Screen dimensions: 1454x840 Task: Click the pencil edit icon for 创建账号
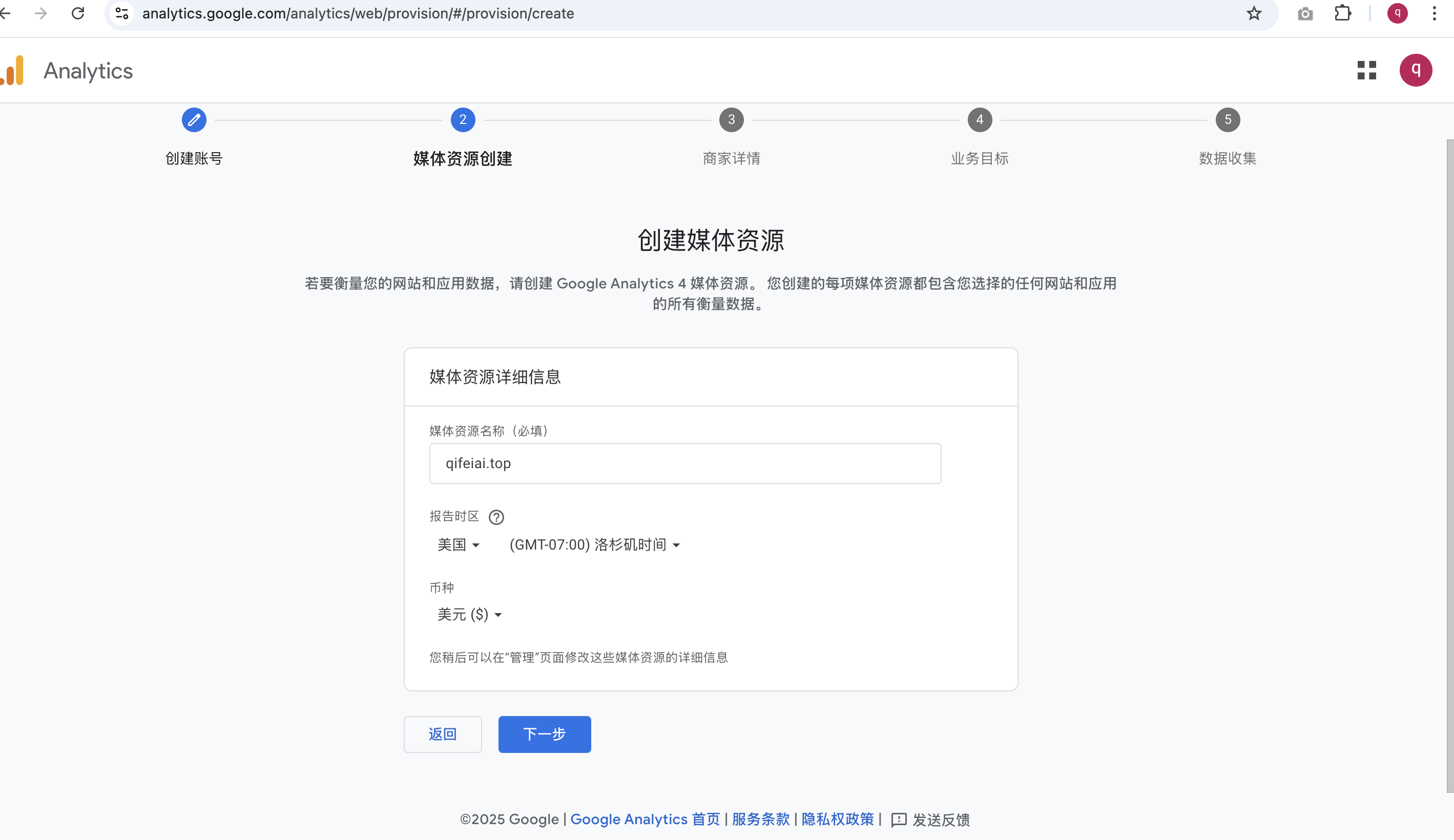[194, 120]
